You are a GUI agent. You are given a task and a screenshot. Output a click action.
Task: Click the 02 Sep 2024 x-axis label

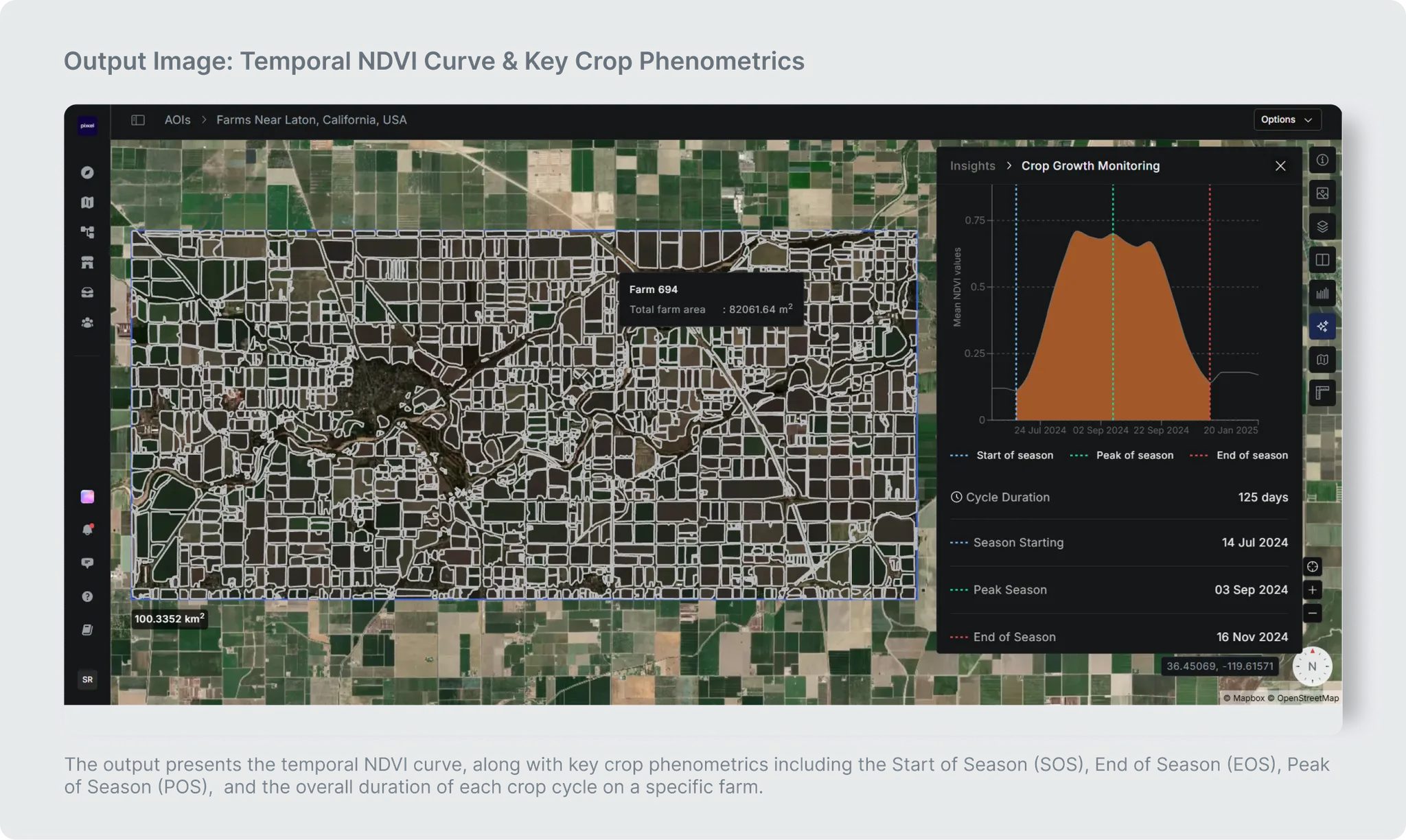[1100, 430]
